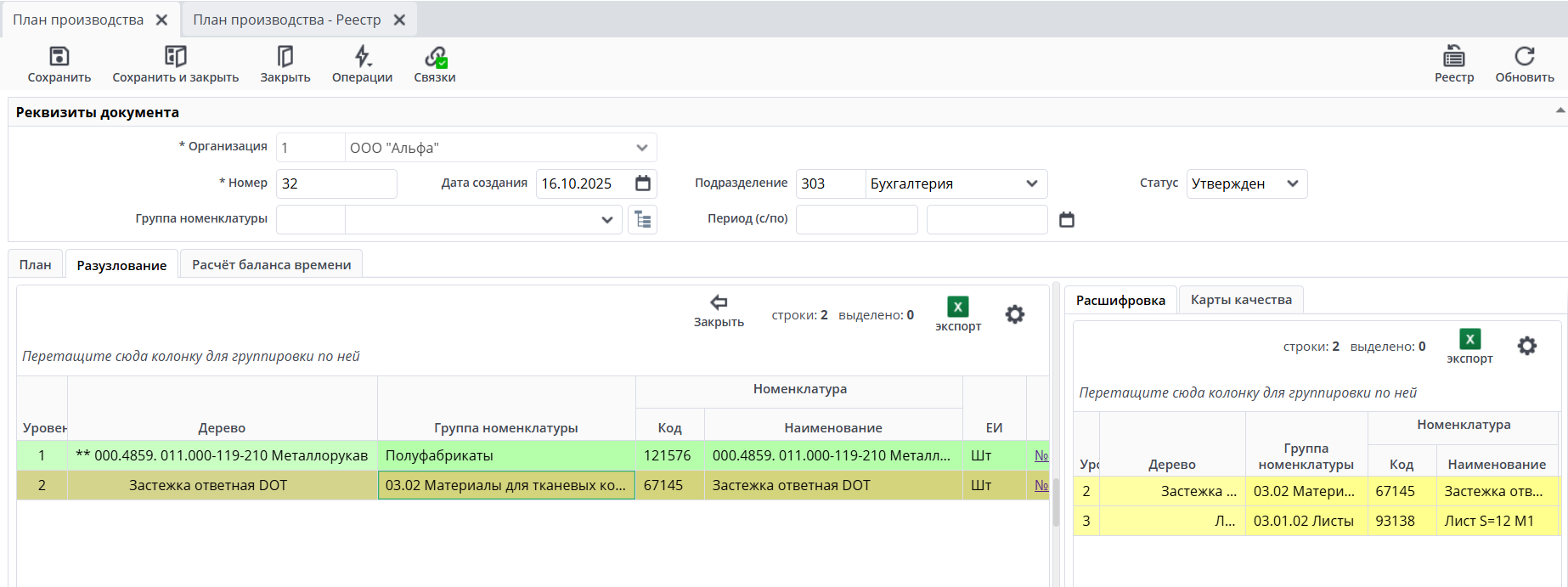Click the nomenclature group tree selector icon
This screenshot has width=1568, height=587.
pyautogui.click(x=643, y=220)
